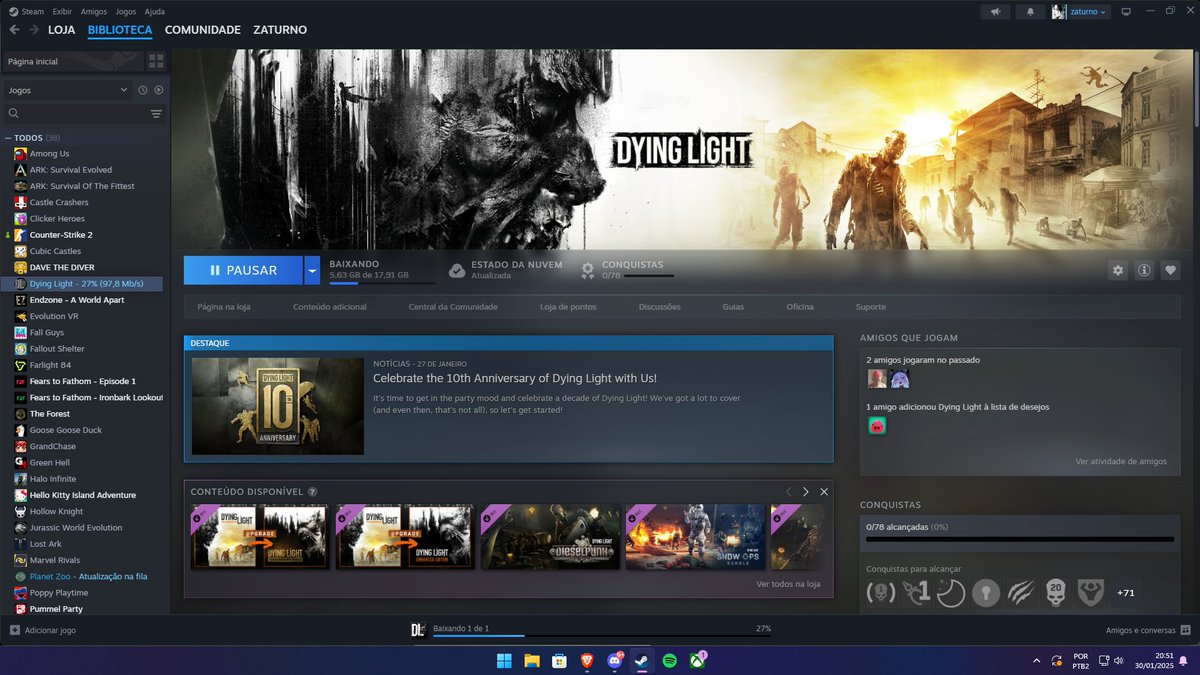Viewport: 1200px width, 675px height.
Task: Close the available content panel
Action: coord(824,492)
